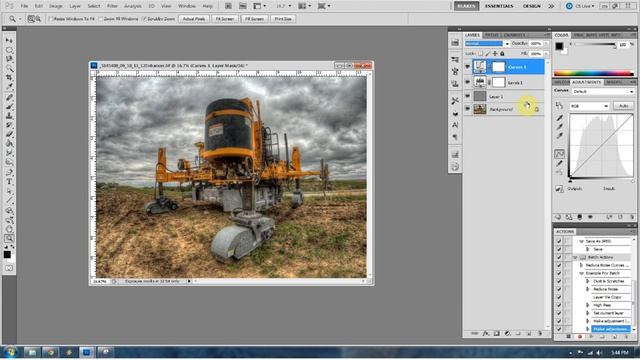Viewport: 640px width, 360px height.
Task: Open Curves preset Default dropdown
Action: 603,91
